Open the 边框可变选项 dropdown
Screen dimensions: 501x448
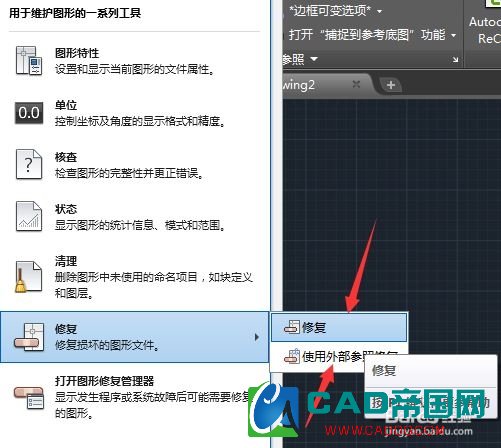[x=380, y=11]
